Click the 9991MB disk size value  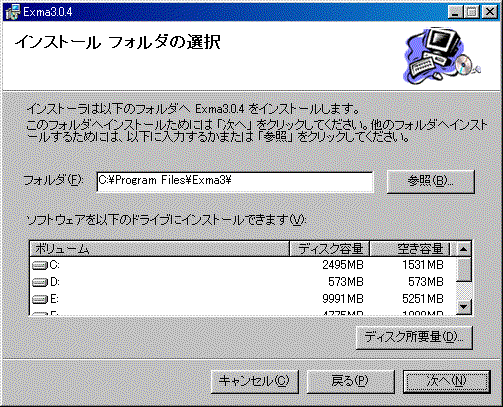pyautogui.click(x=343, y=299)
